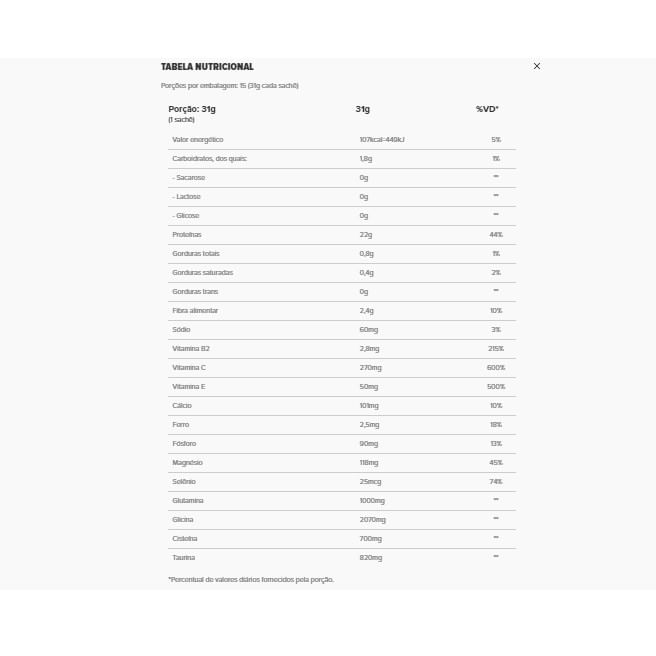656x656 pixels.
Task: Click the Vitamina E label
Action: point(189,387)
